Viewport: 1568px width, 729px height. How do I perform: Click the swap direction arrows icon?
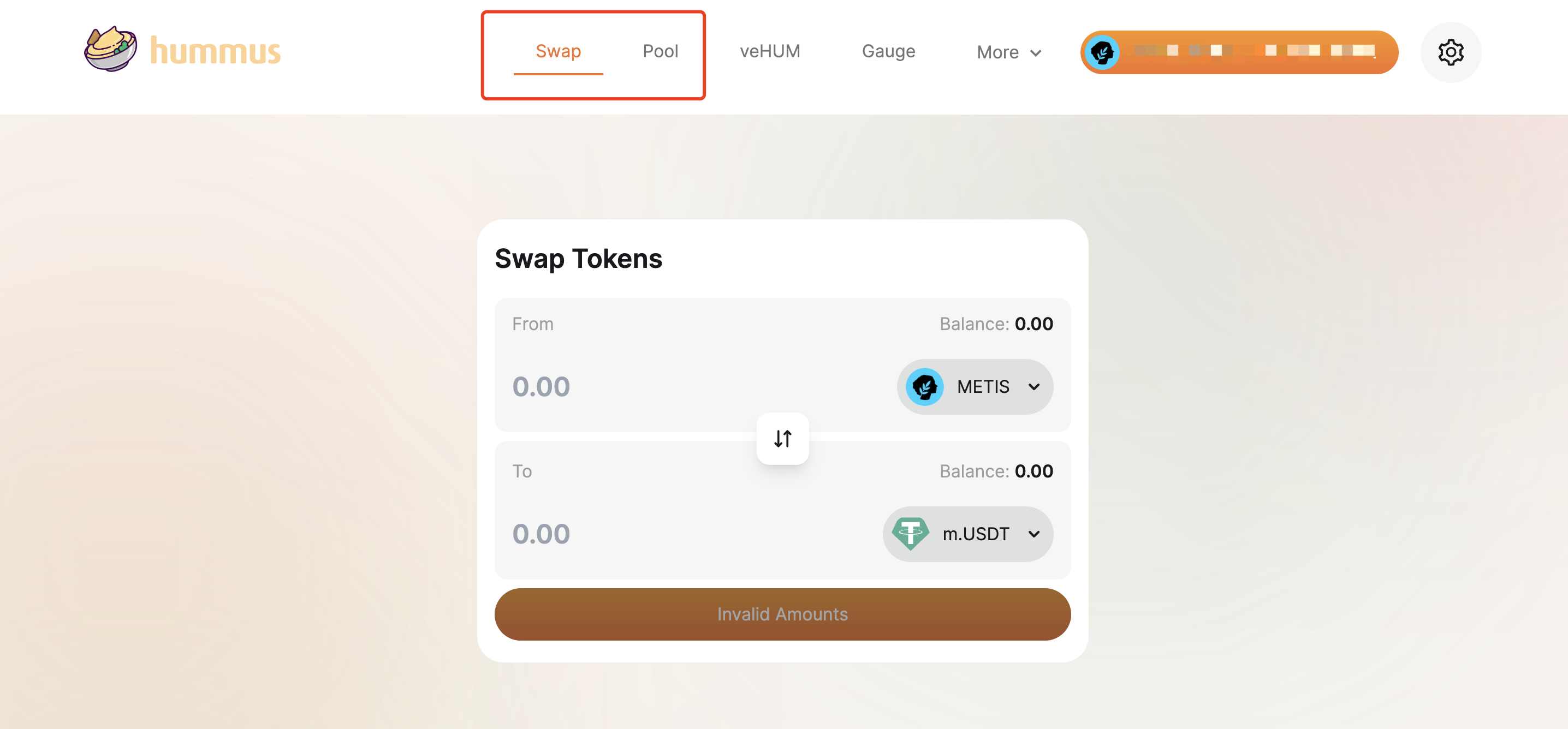click(782, 439)
